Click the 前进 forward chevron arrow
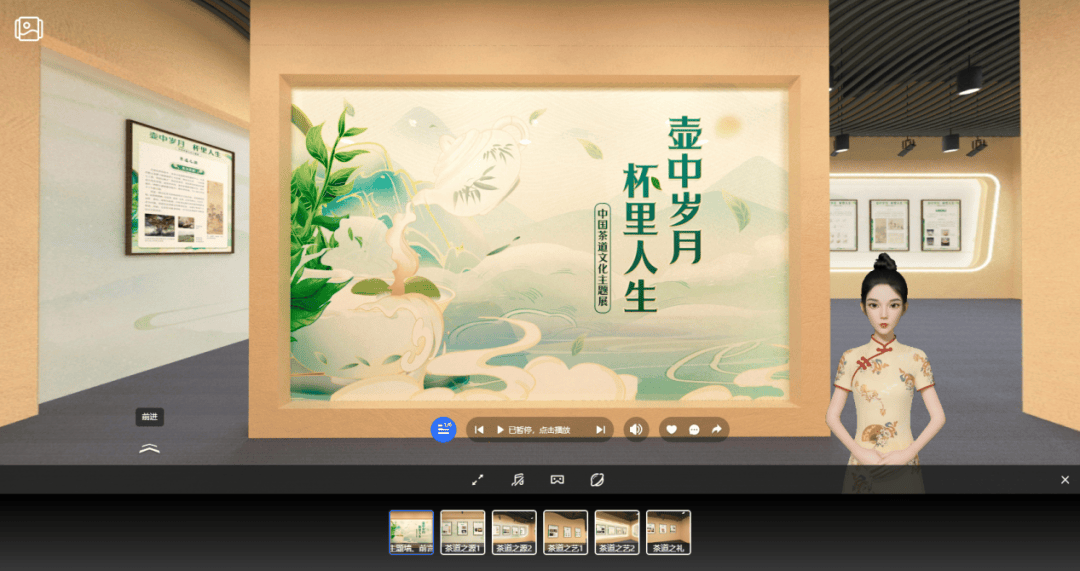This screenshot has width=1080, height=571. click(149, 448)
